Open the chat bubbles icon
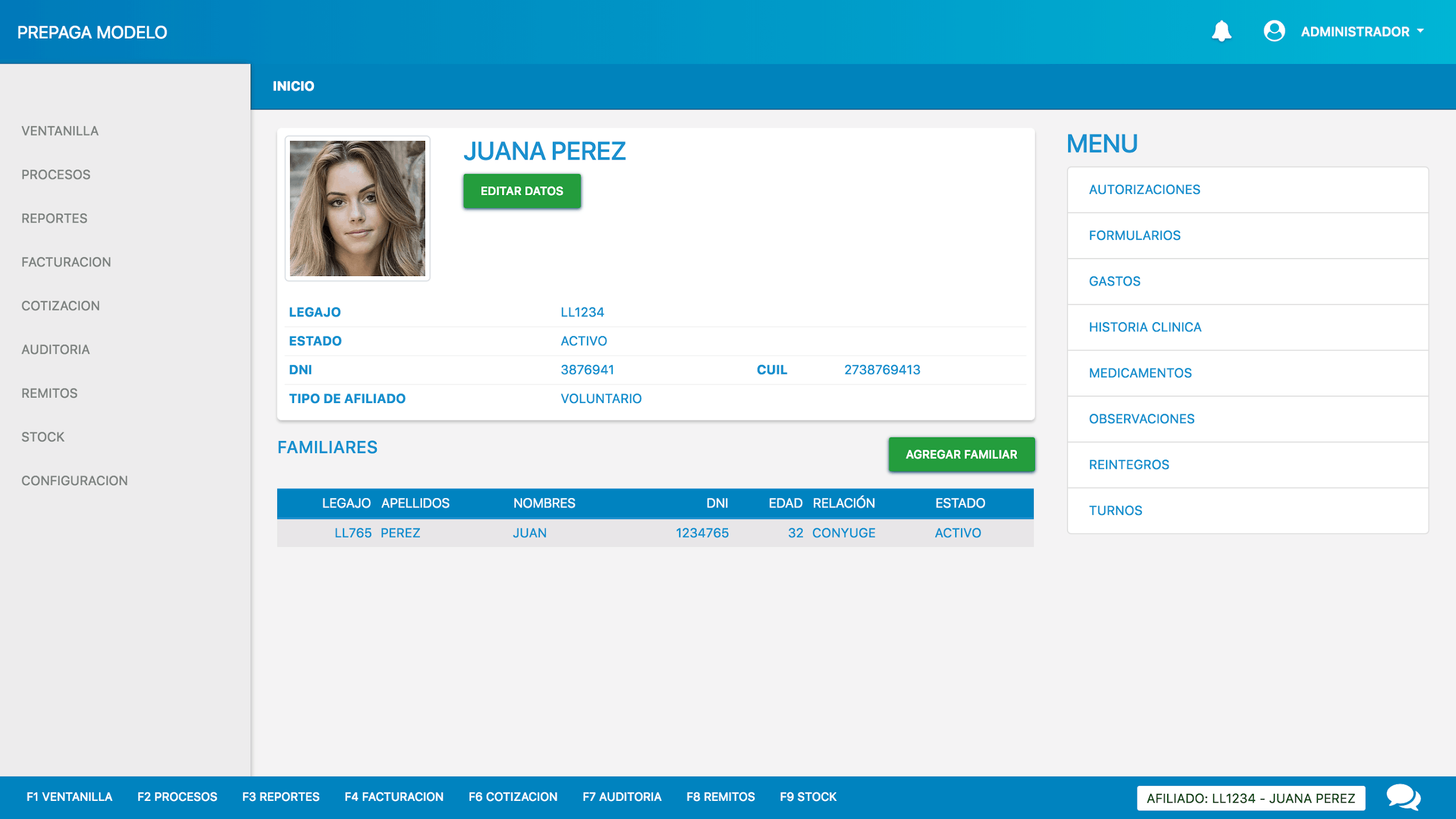 point(1403,797)
